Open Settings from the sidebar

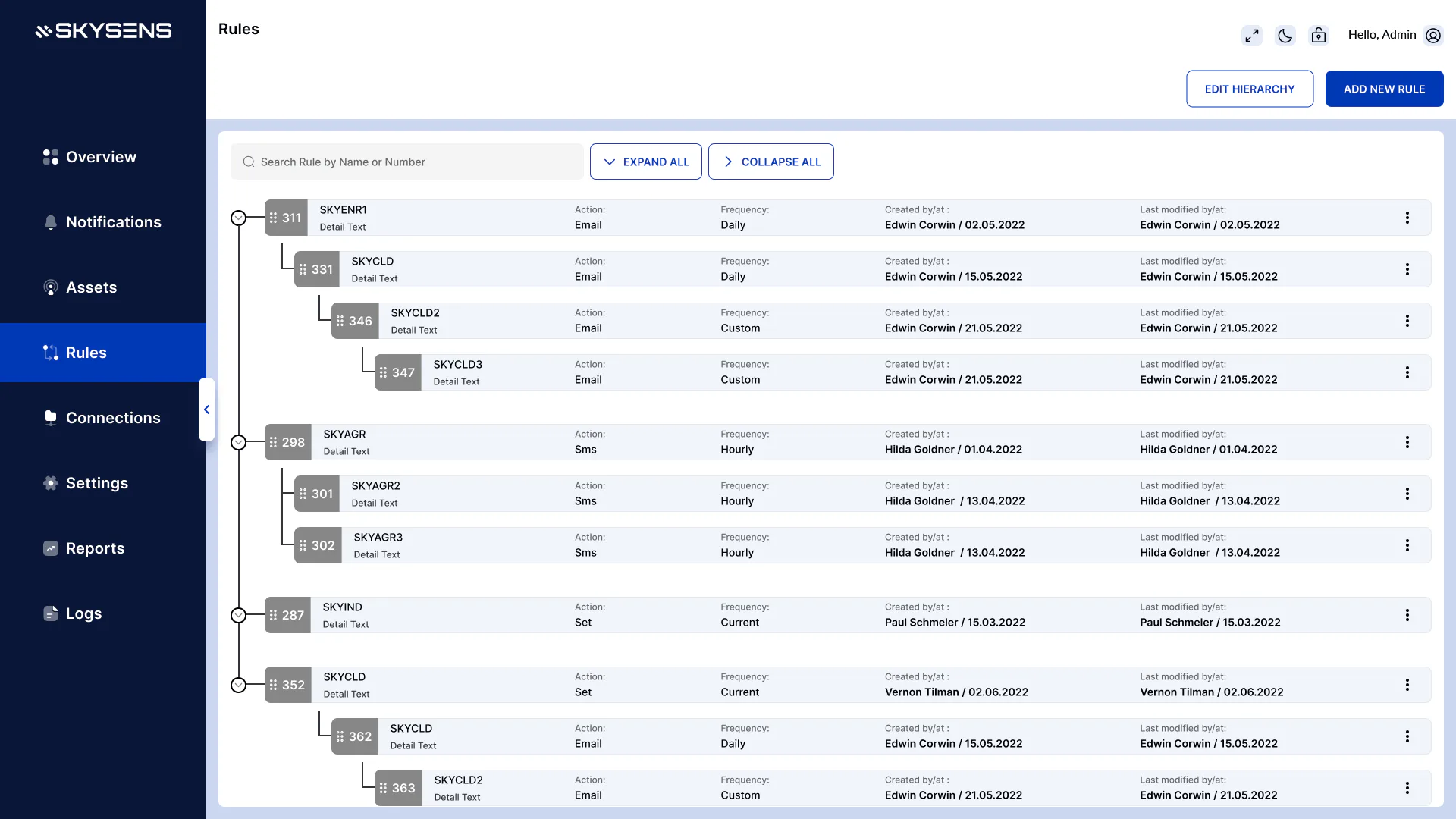(103, 483)
